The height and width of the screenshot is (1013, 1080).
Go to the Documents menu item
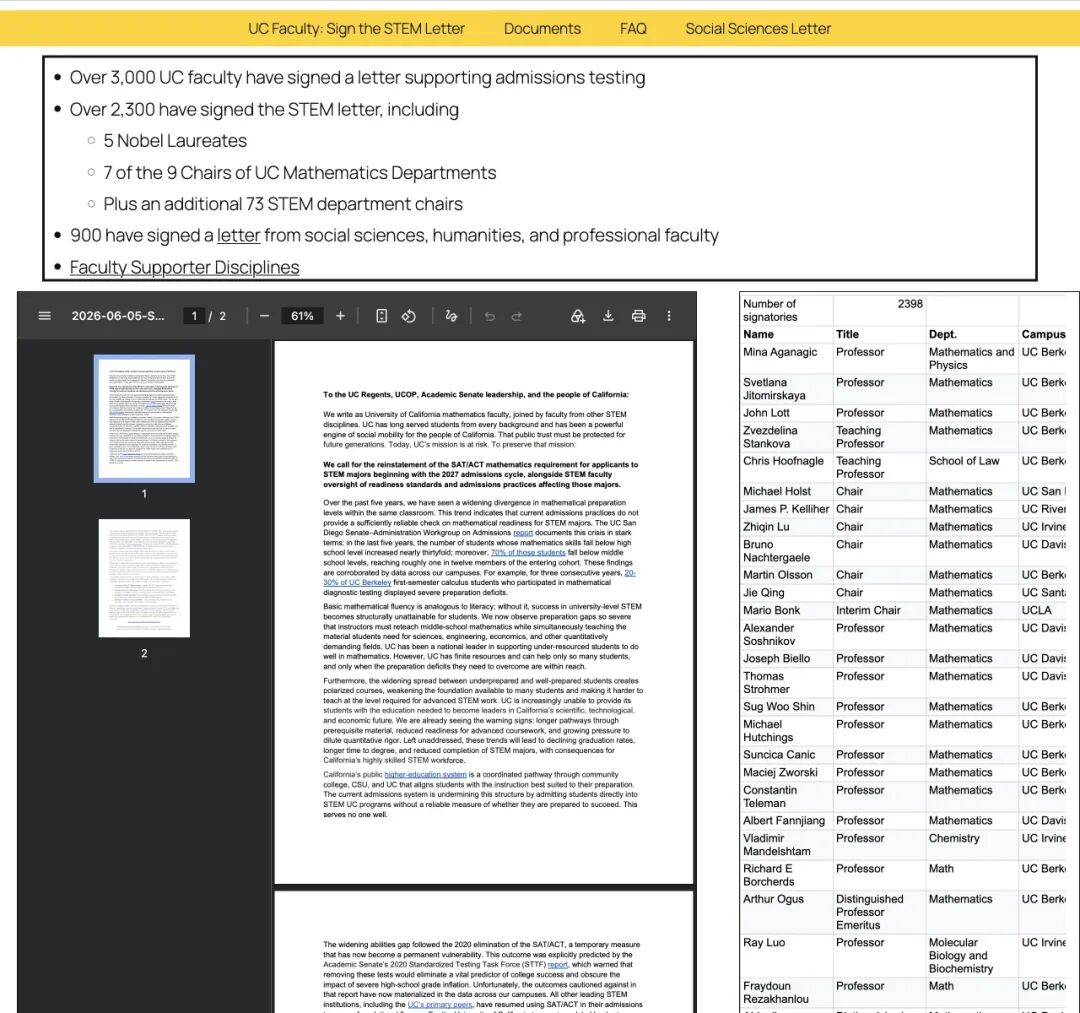542,29
